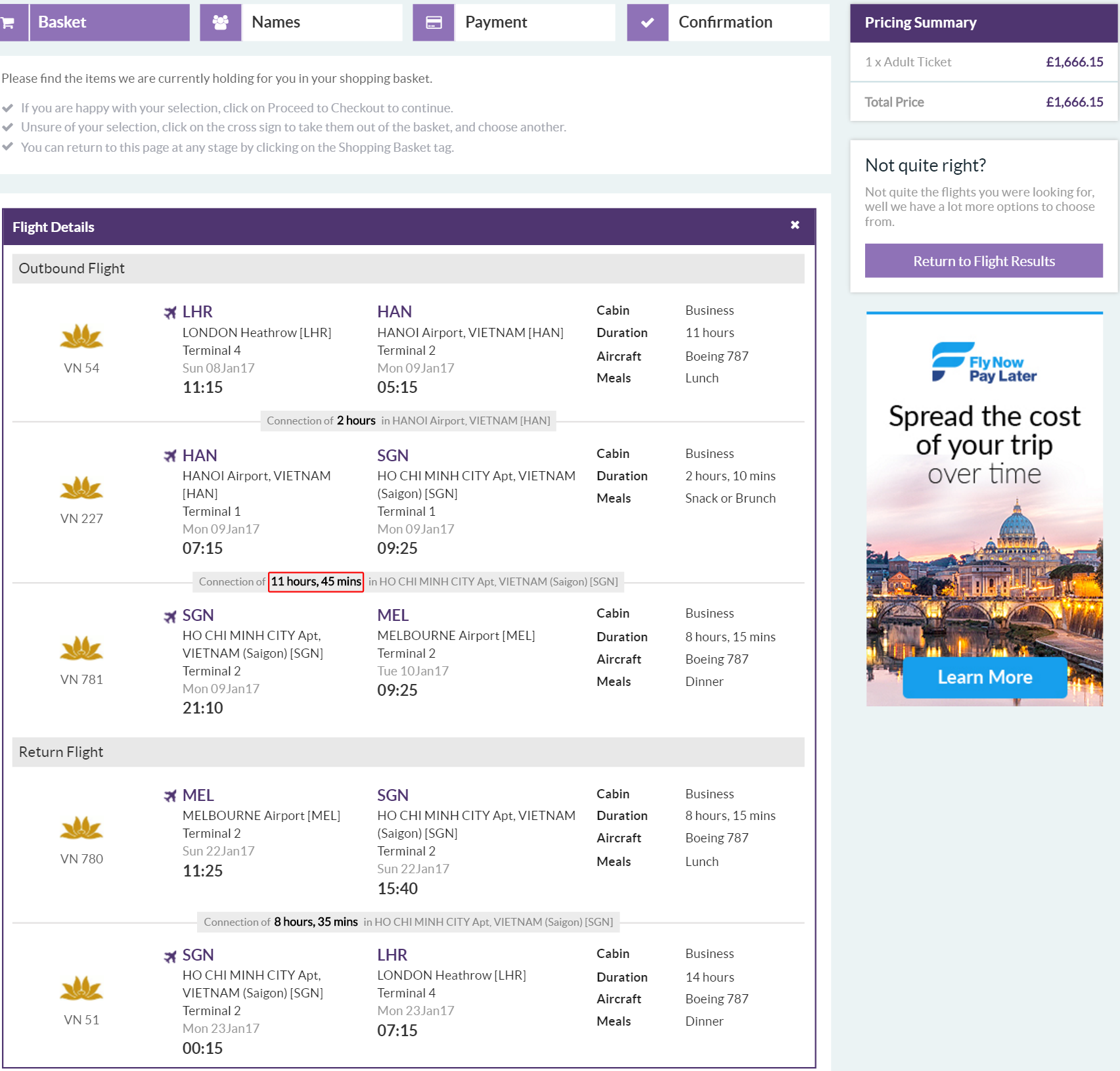Click departure time 21:10 from SGN
Screen dimensions: 1120x1071
pos(202,708)
